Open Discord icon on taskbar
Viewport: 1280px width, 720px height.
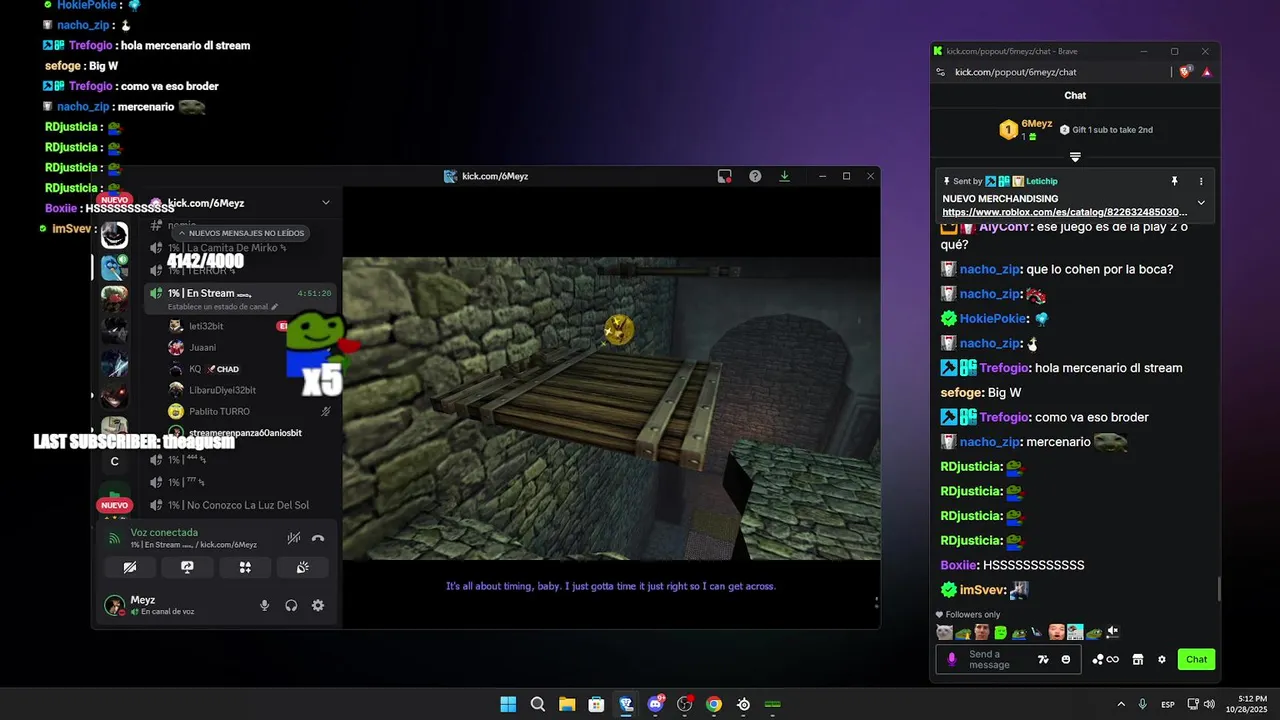click(656, 704)
